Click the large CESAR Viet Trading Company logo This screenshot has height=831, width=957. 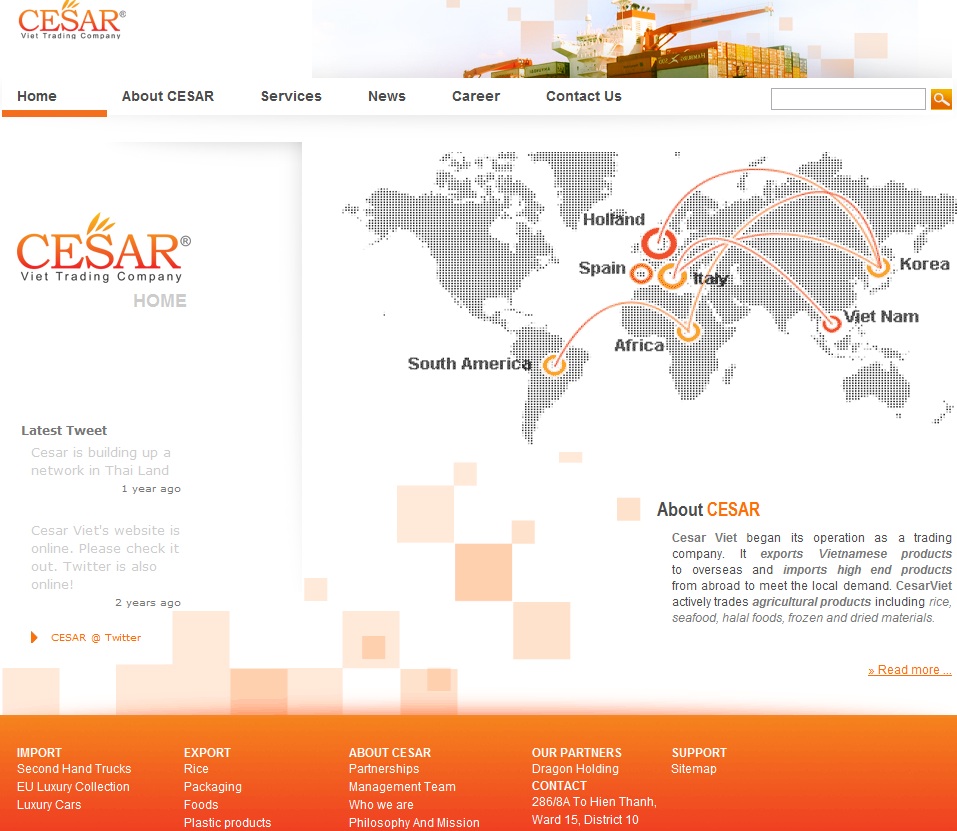point(104,248)
